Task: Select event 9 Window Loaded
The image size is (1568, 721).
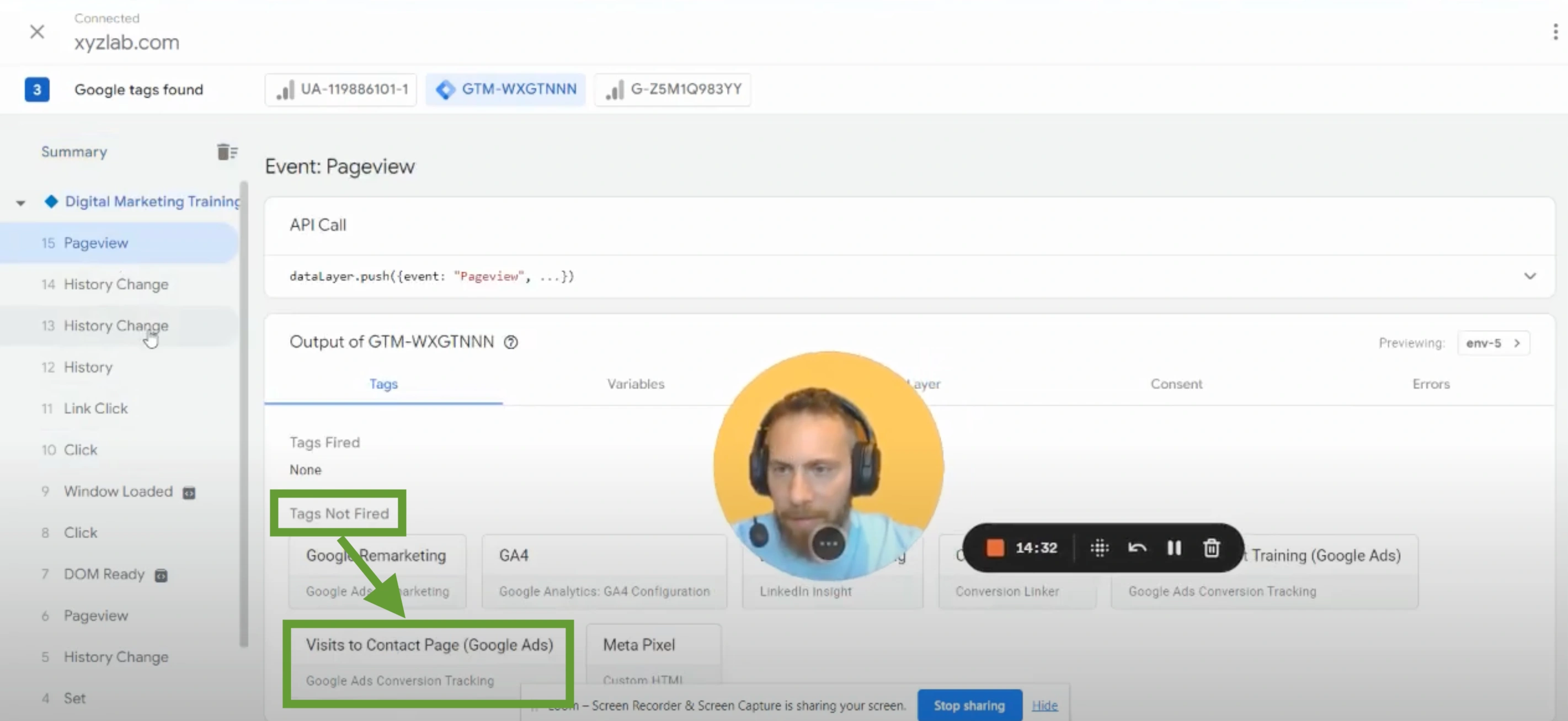Action: point(119,491)
